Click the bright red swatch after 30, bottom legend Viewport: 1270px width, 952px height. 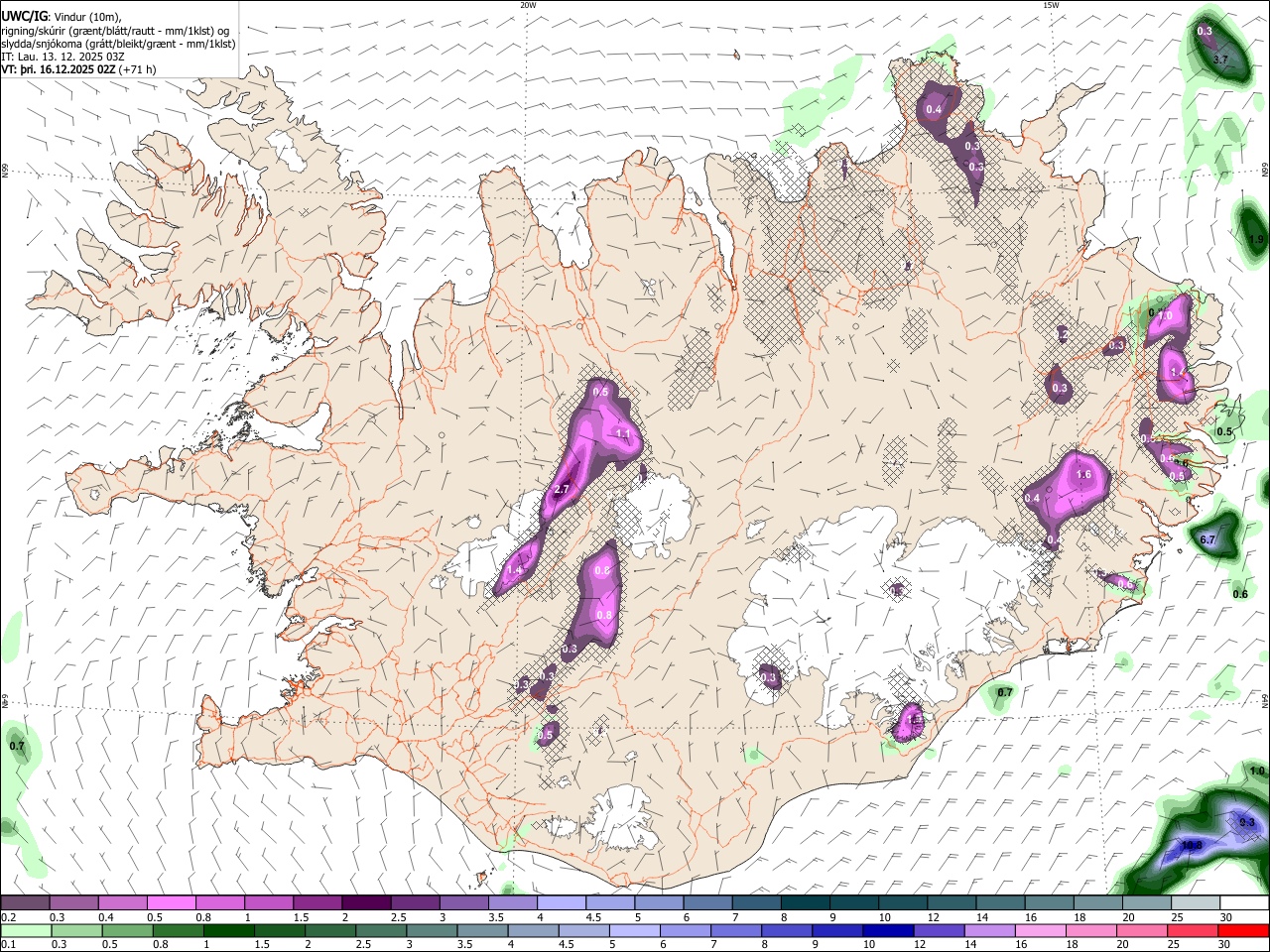point(1244,930)
